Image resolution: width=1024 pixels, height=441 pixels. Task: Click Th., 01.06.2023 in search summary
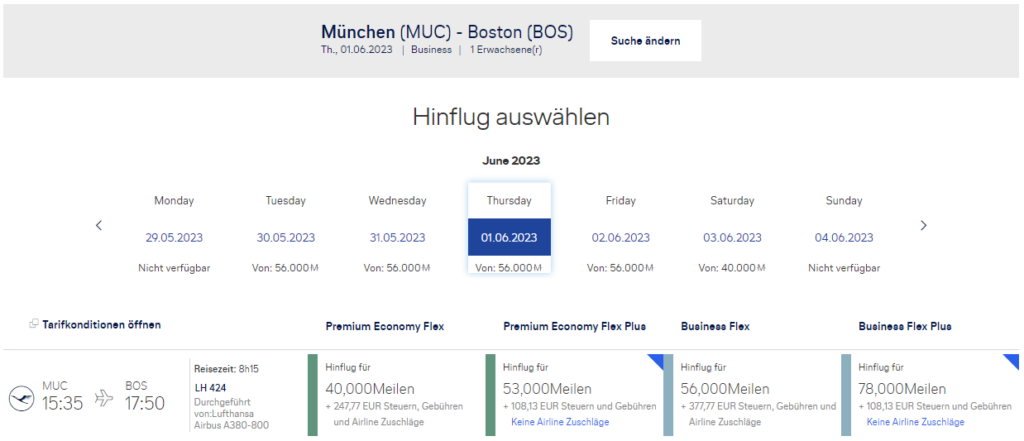pyautogui.click(x=357, y=50)
